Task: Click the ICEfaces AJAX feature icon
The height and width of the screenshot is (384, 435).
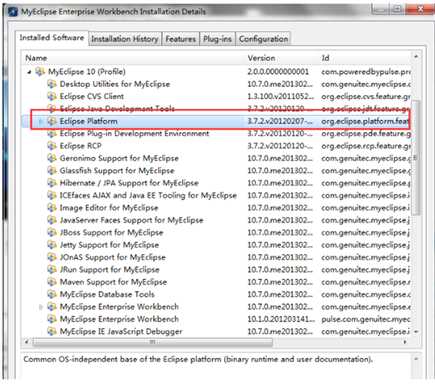Action: point(52,195)
